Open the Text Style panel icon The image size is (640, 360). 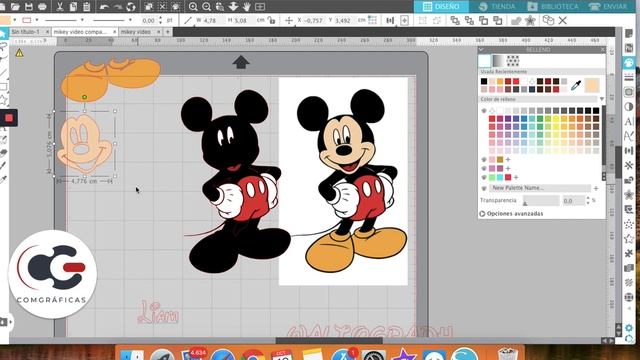coord(629,121)
